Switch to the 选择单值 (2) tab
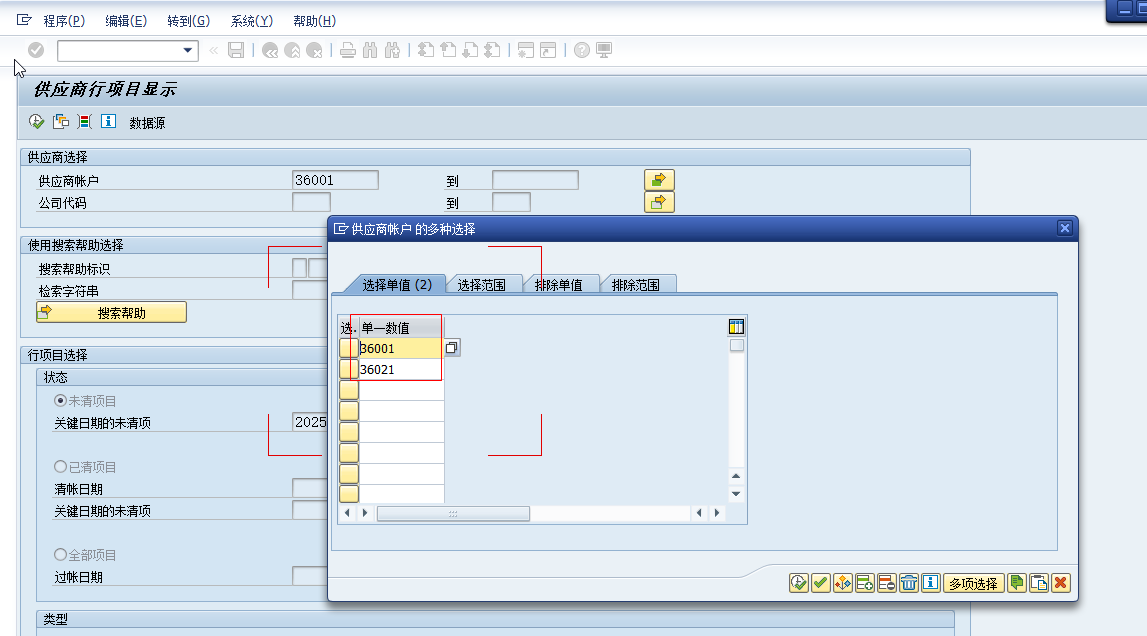The width and height of the screenshot is (1147, 636). tap(396, 285)
